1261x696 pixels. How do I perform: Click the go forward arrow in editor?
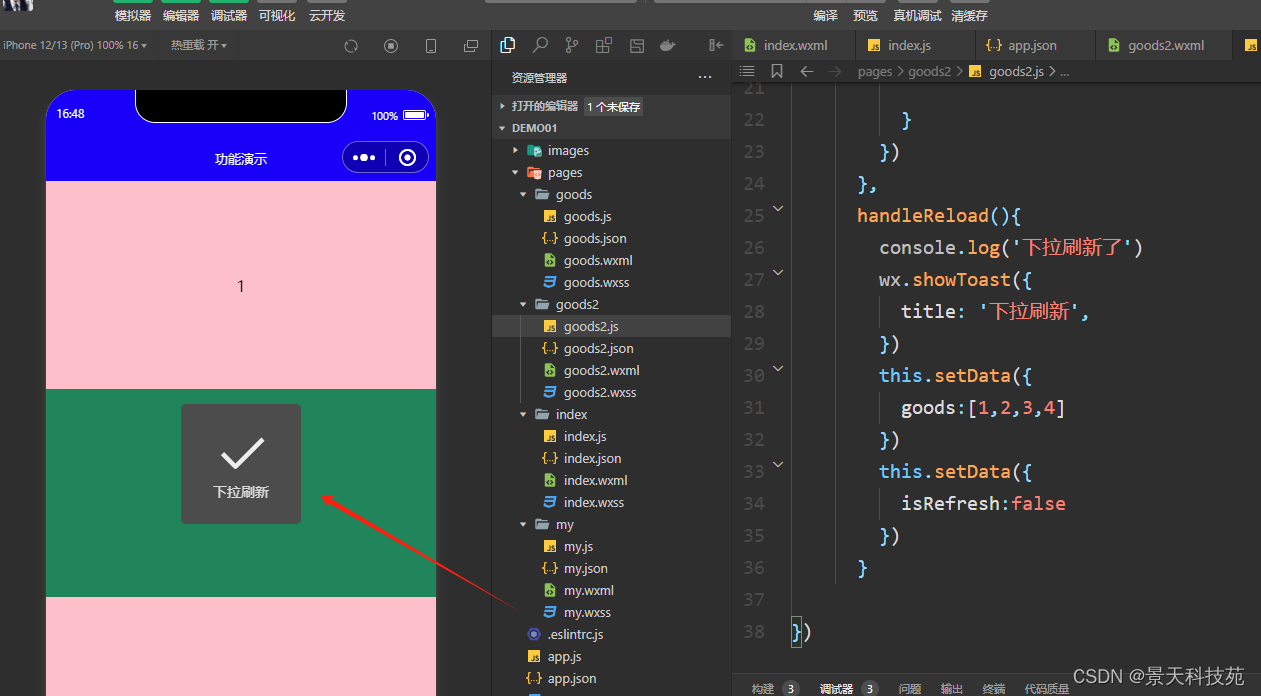(x=836, y=71)
